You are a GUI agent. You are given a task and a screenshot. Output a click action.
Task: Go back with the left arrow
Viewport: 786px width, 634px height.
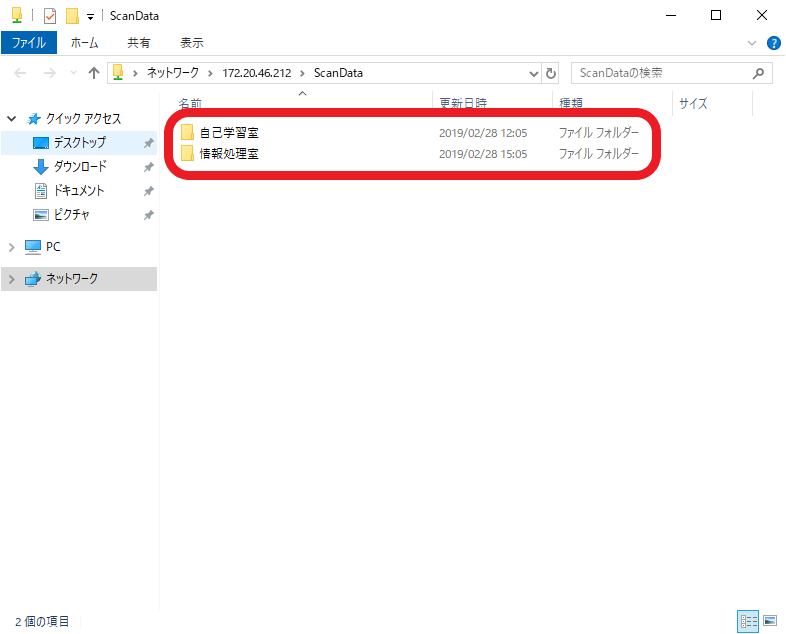click(x=20, y=73)
